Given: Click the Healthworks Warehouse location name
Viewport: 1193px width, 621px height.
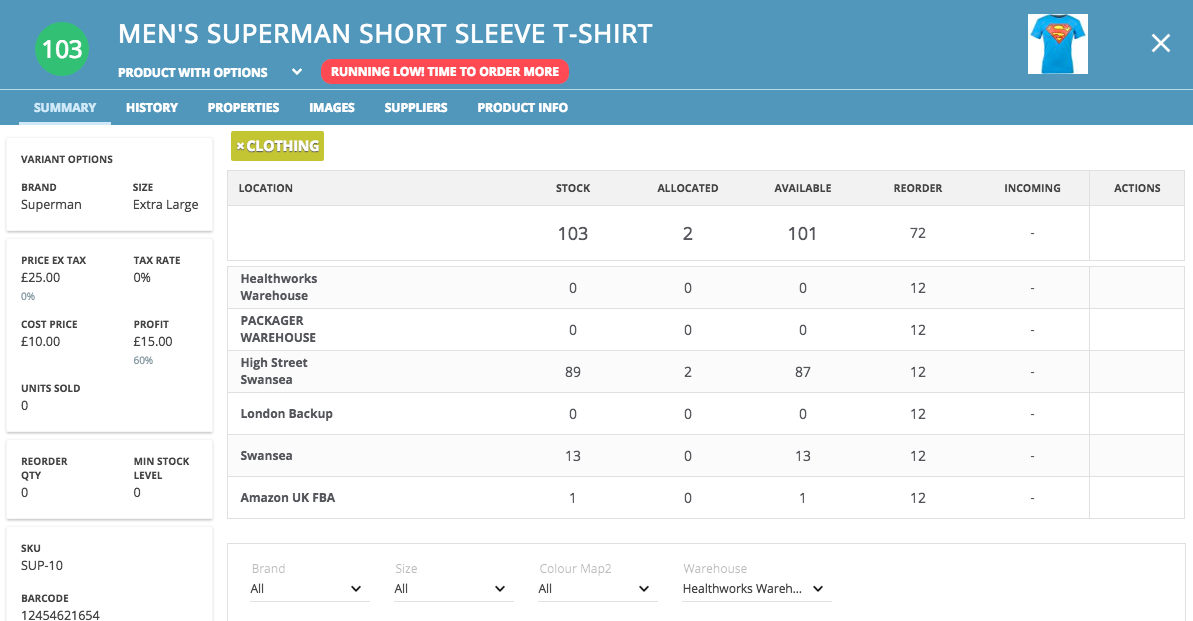Looking at the screenshot, I should [x=278, y=287].
